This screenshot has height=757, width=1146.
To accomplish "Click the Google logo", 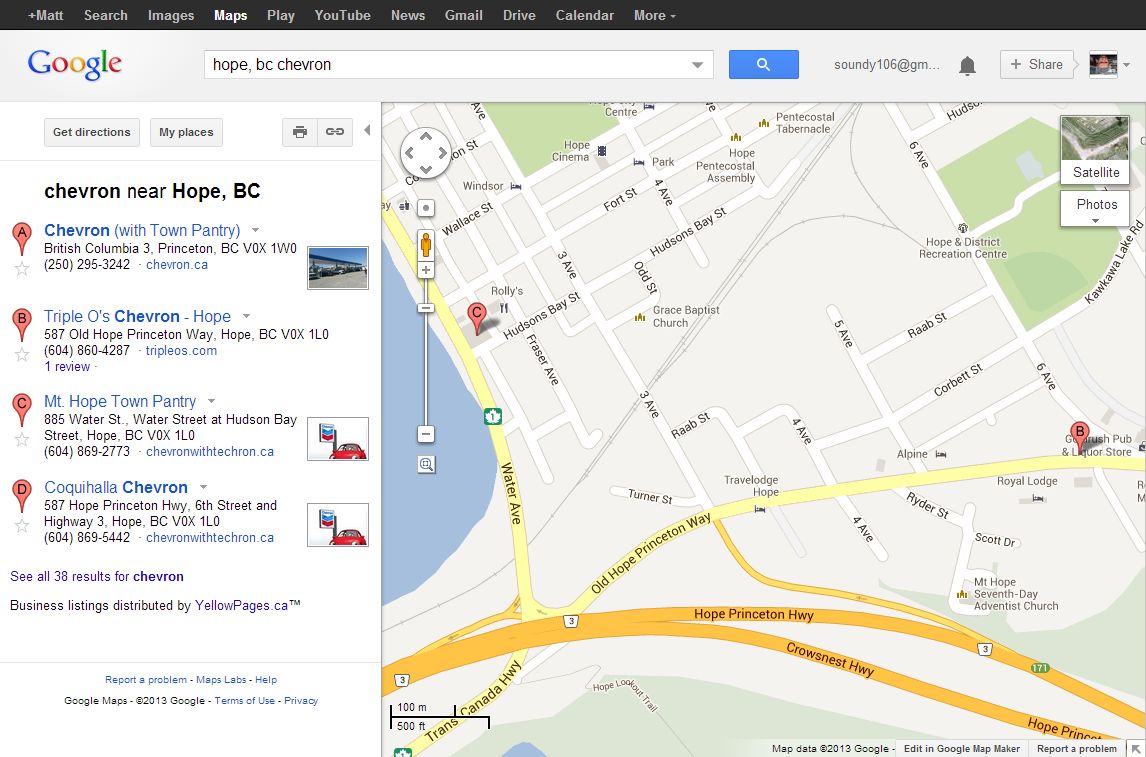I will [75, 65].
